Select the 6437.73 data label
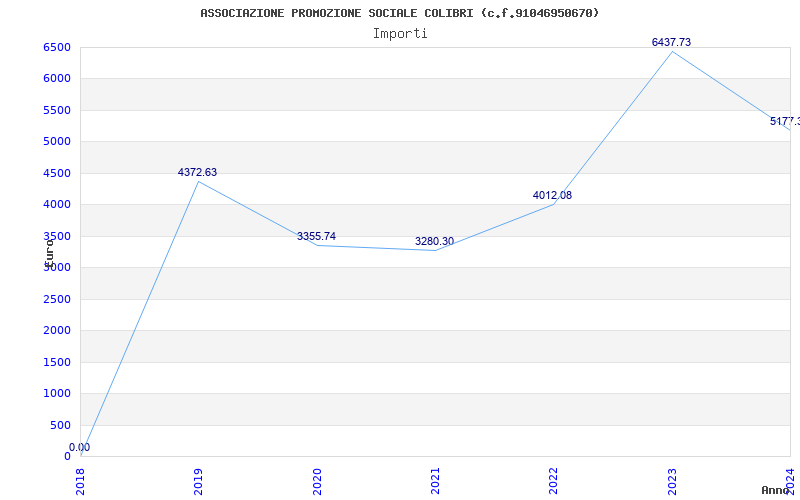The image size is (800, 500). click(671, 42)
